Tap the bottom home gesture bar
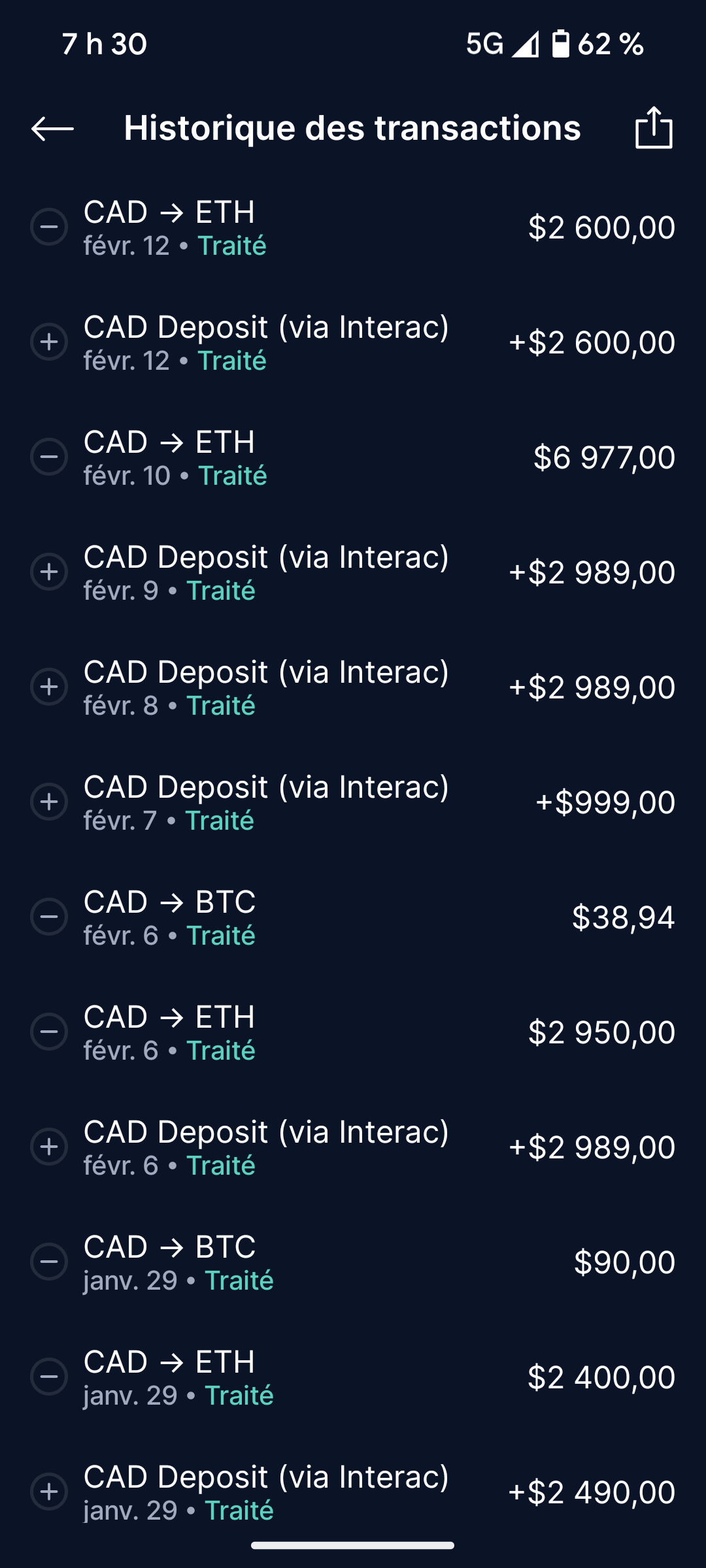The width and height of the screenshot is (706, 1568). pyautogui.click(x=352, y=1546)
